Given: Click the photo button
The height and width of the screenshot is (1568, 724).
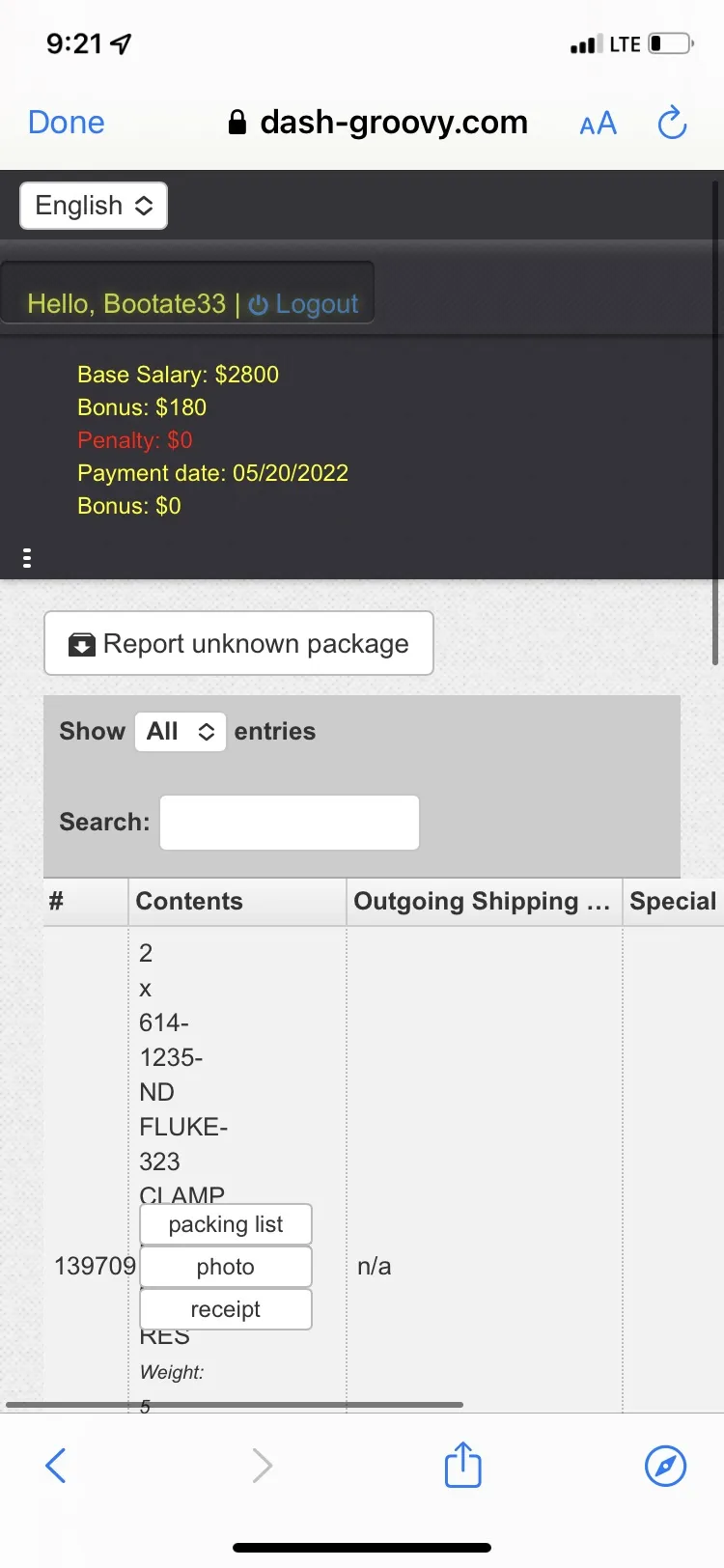Looking at the screenshot, I should click(x=226, y=1267).
